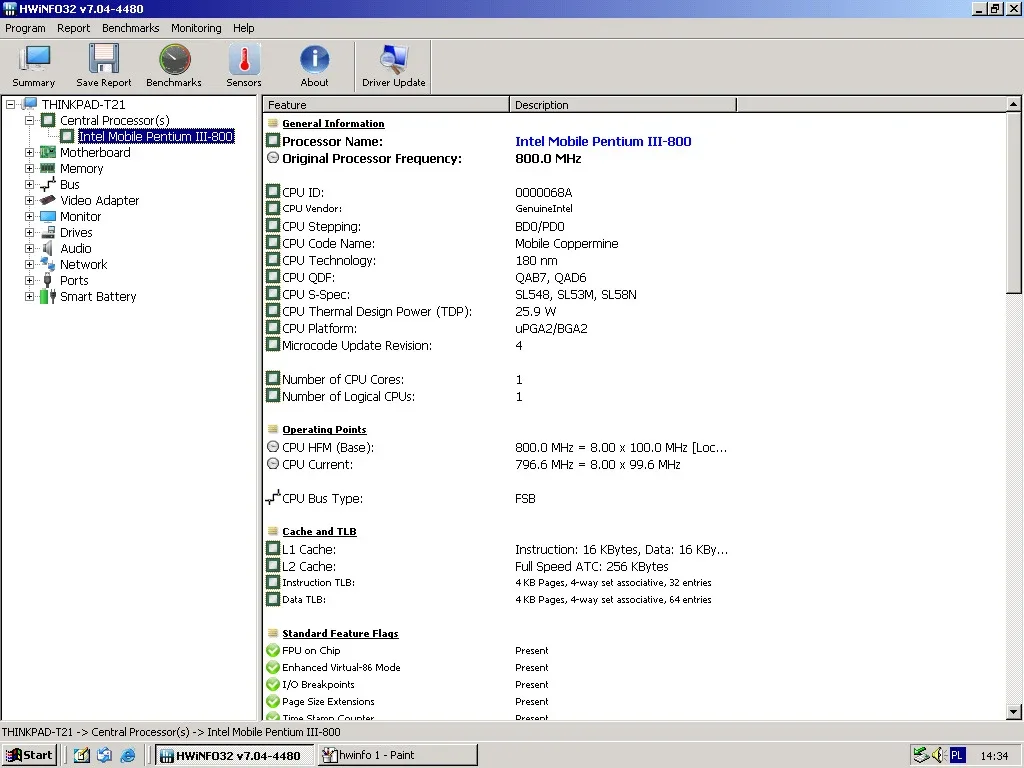Viewport: 1024px width, 768px height.
Task: Select the Bus icon in tree
Action: (48, 184)
